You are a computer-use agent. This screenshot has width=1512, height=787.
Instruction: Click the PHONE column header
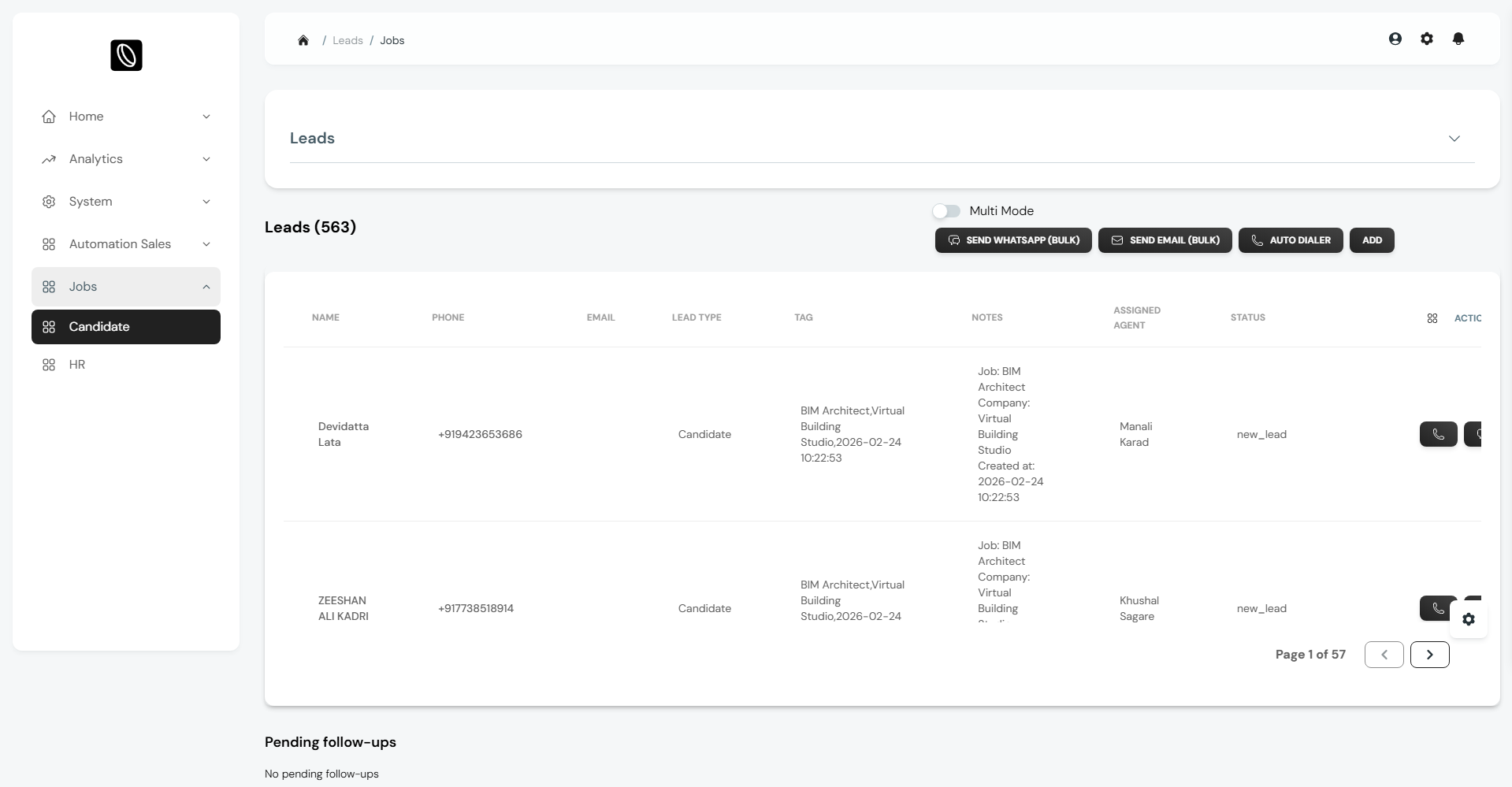pyautogui.click(x=448, y=317)
